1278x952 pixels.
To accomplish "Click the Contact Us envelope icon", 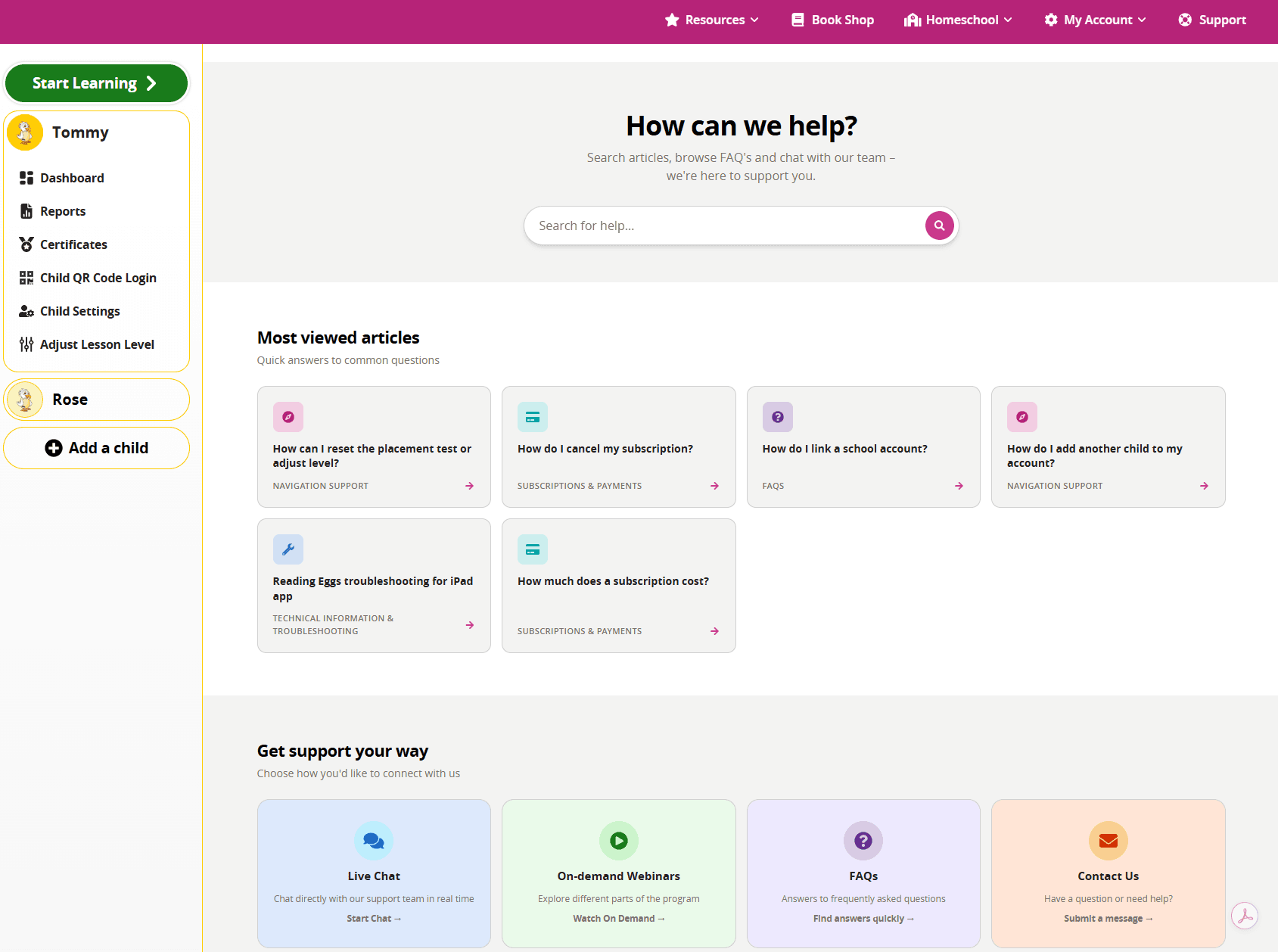I will pos(1109,841).
